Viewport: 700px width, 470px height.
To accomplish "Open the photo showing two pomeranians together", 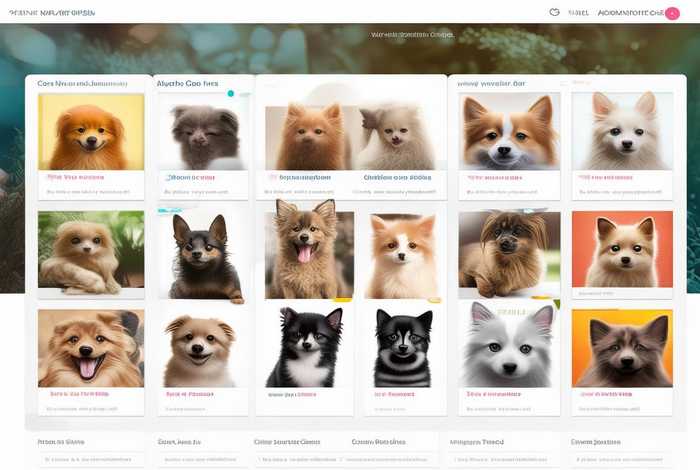I will (350, 135).
